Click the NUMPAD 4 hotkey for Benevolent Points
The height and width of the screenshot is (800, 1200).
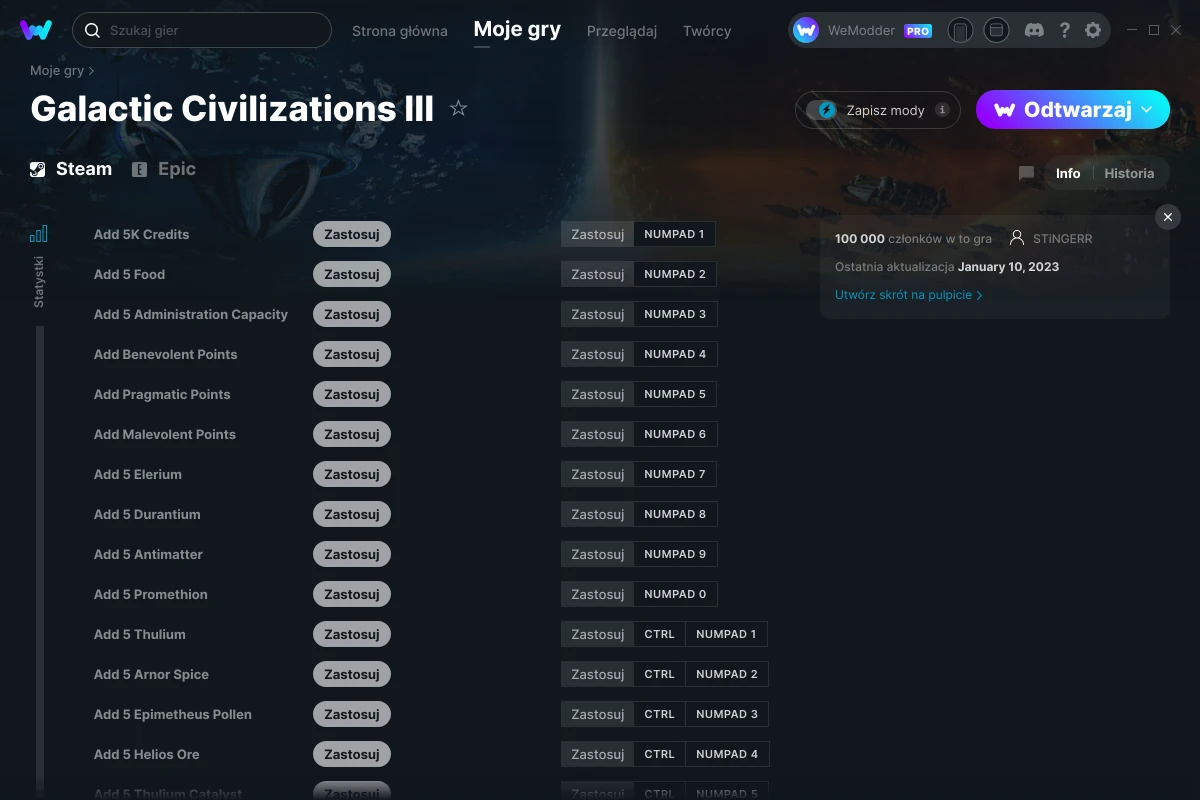click(675, 354)
